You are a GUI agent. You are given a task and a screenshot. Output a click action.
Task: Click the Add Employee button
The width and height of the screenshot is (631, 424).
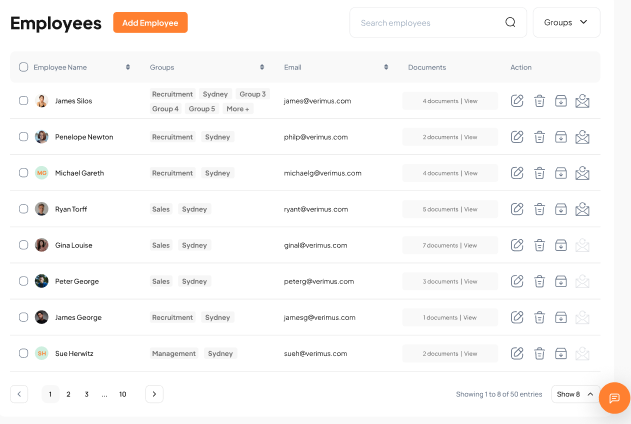pos(150,22)
